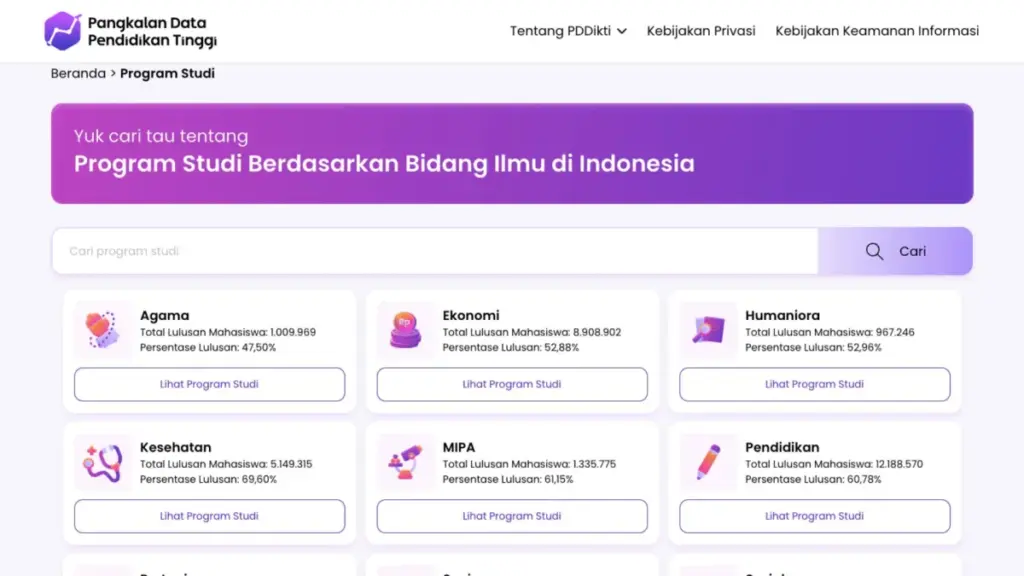The image size is (1024, 576).
Task: Click the Agama heart icon
Action: click(x=103, y=330)
